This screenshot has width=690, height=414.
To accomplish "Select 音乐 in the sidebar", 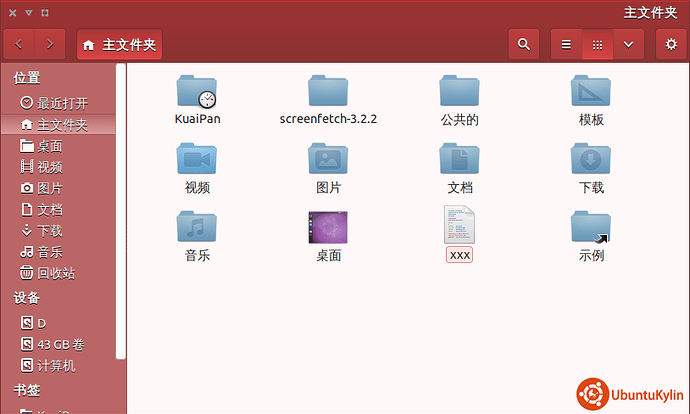I will [x=58, y=252].
